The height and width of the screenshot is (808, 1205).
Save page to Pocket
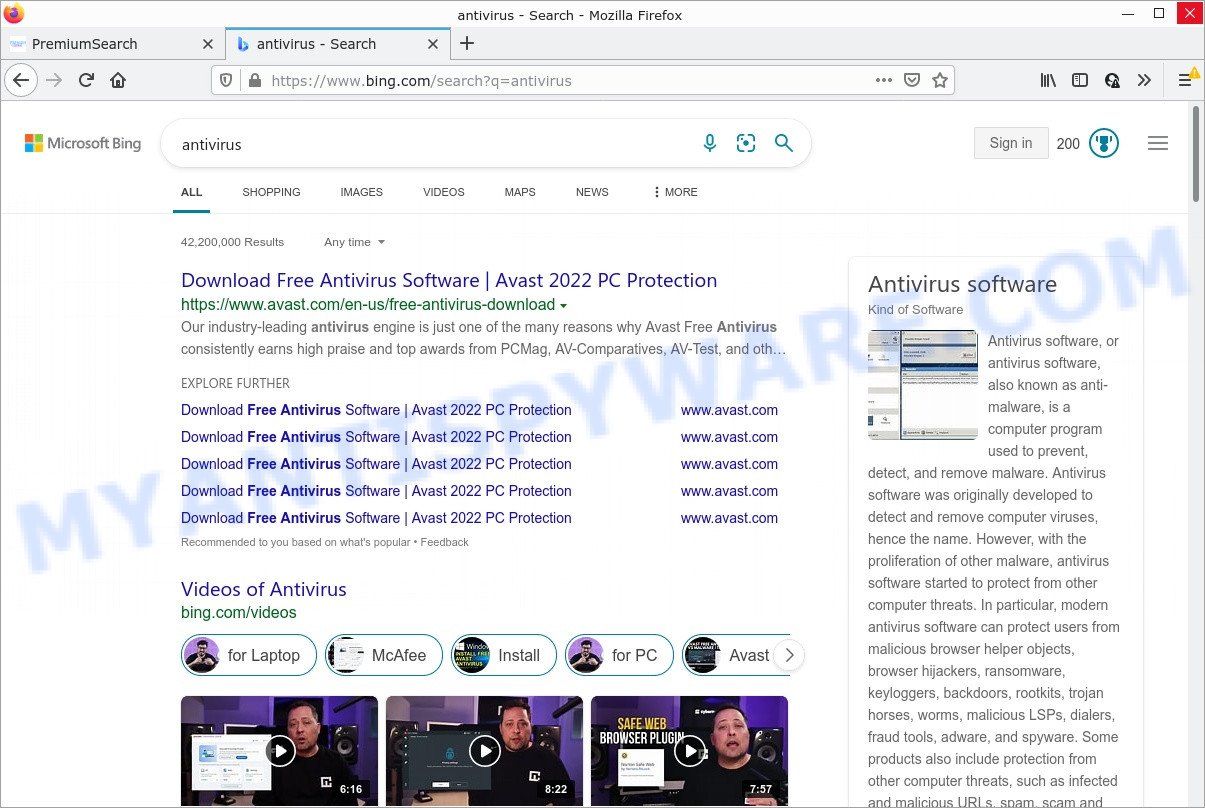pos(912,80)
